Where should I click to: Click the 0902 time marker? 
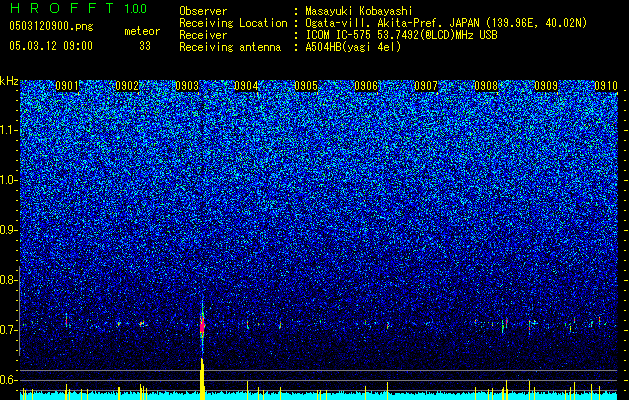click(127, 86)
